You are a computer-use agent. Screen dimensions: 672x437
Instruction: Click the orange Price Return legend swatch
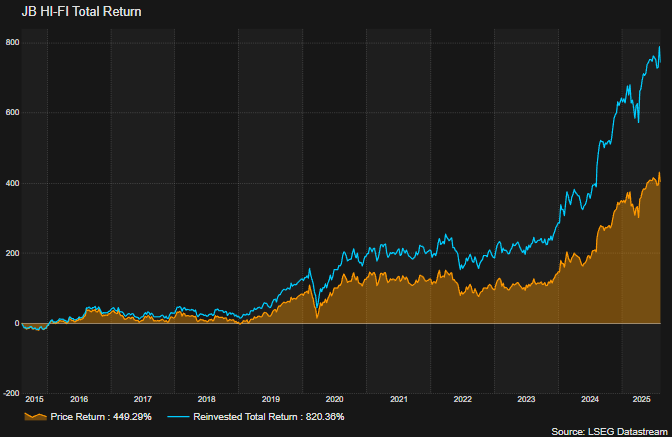(37, 416)
